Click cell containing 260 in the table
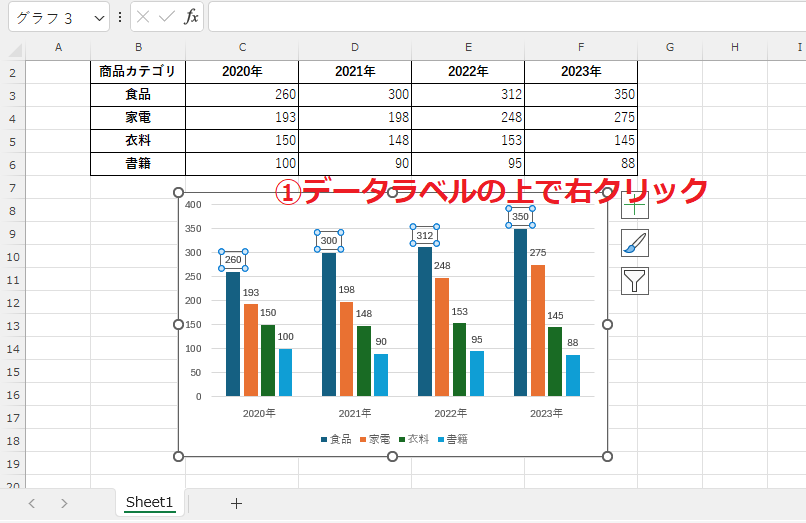806x523 pixels. (x=242, y=95)
